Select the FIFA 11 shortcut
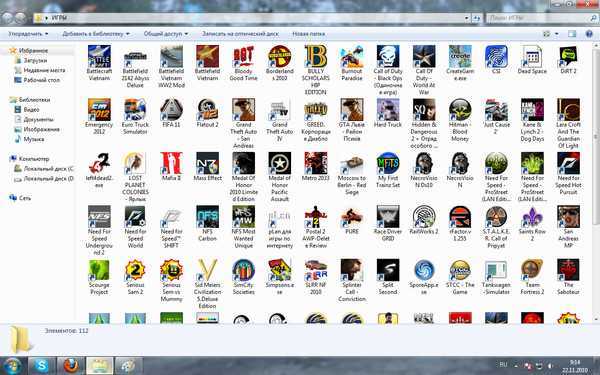Image resolution: width=600 pixels, height=375 pixels. pos(171,110)
